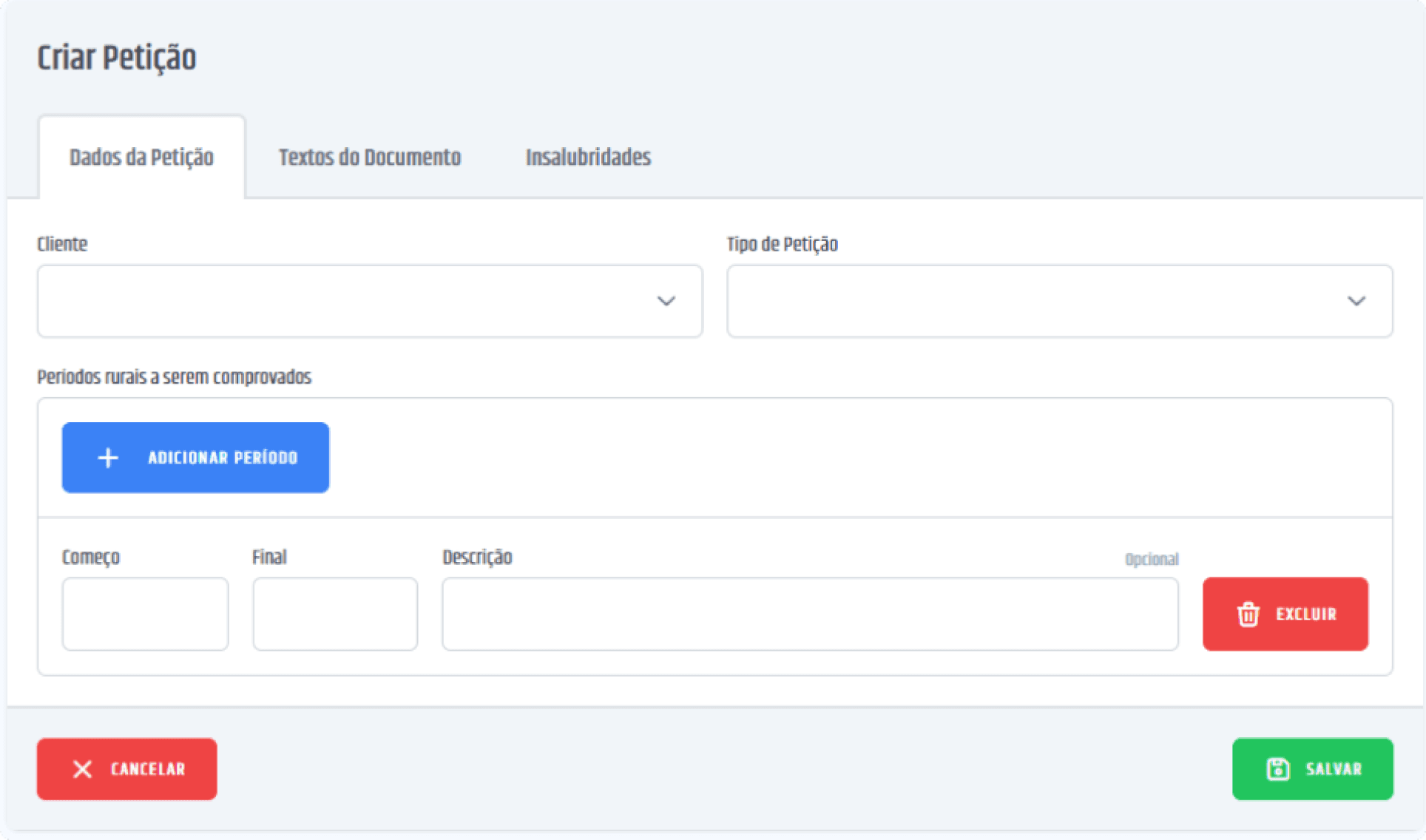Expand the Cliente dropdown chevron
The image size is (1426, 840).
666,301
